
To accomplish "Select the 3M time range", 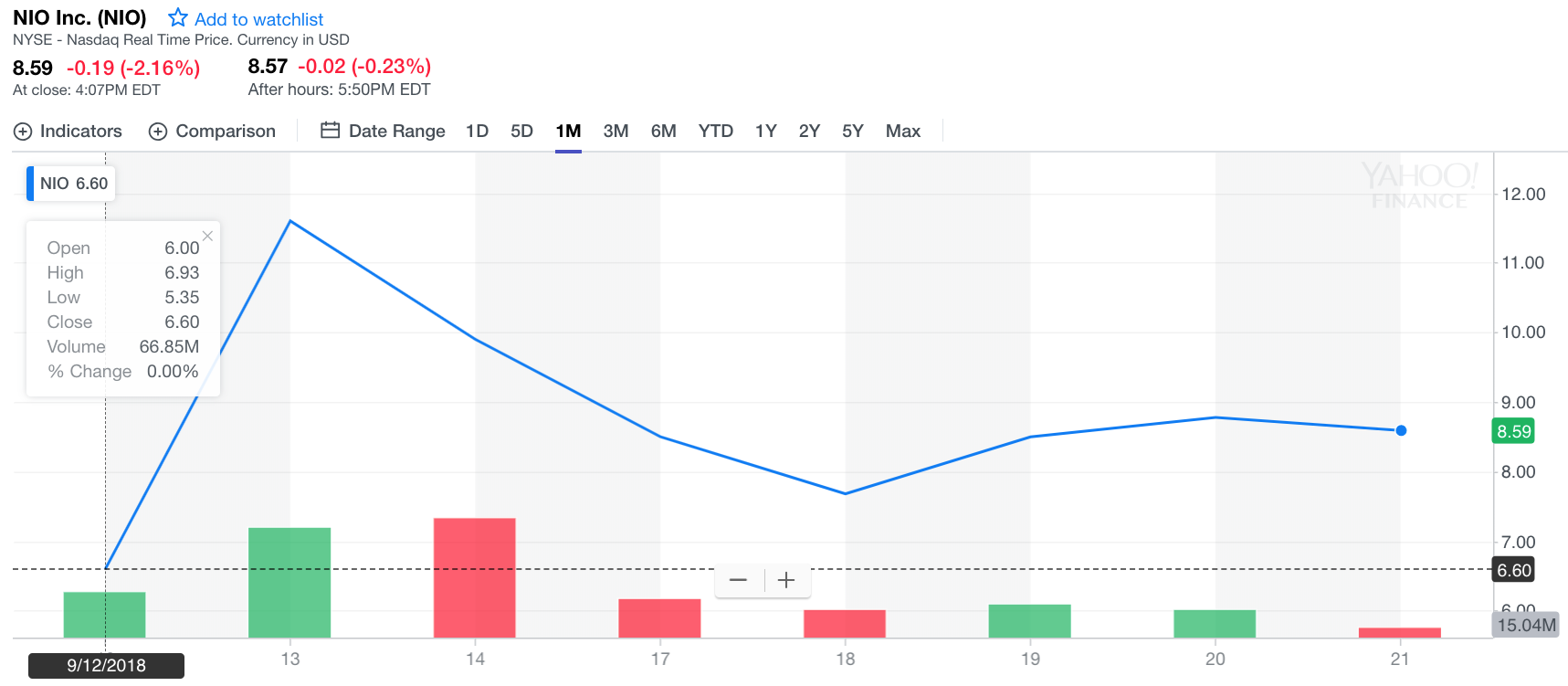I will click(616, 131).
